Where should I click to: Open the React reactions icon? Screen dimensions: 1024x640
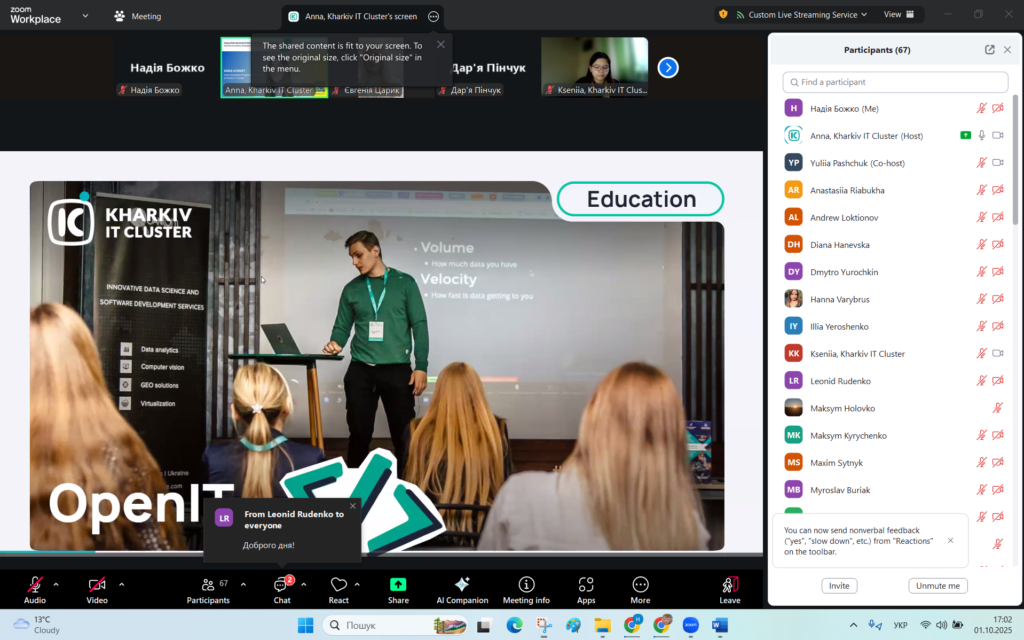(x=339, y=585)
